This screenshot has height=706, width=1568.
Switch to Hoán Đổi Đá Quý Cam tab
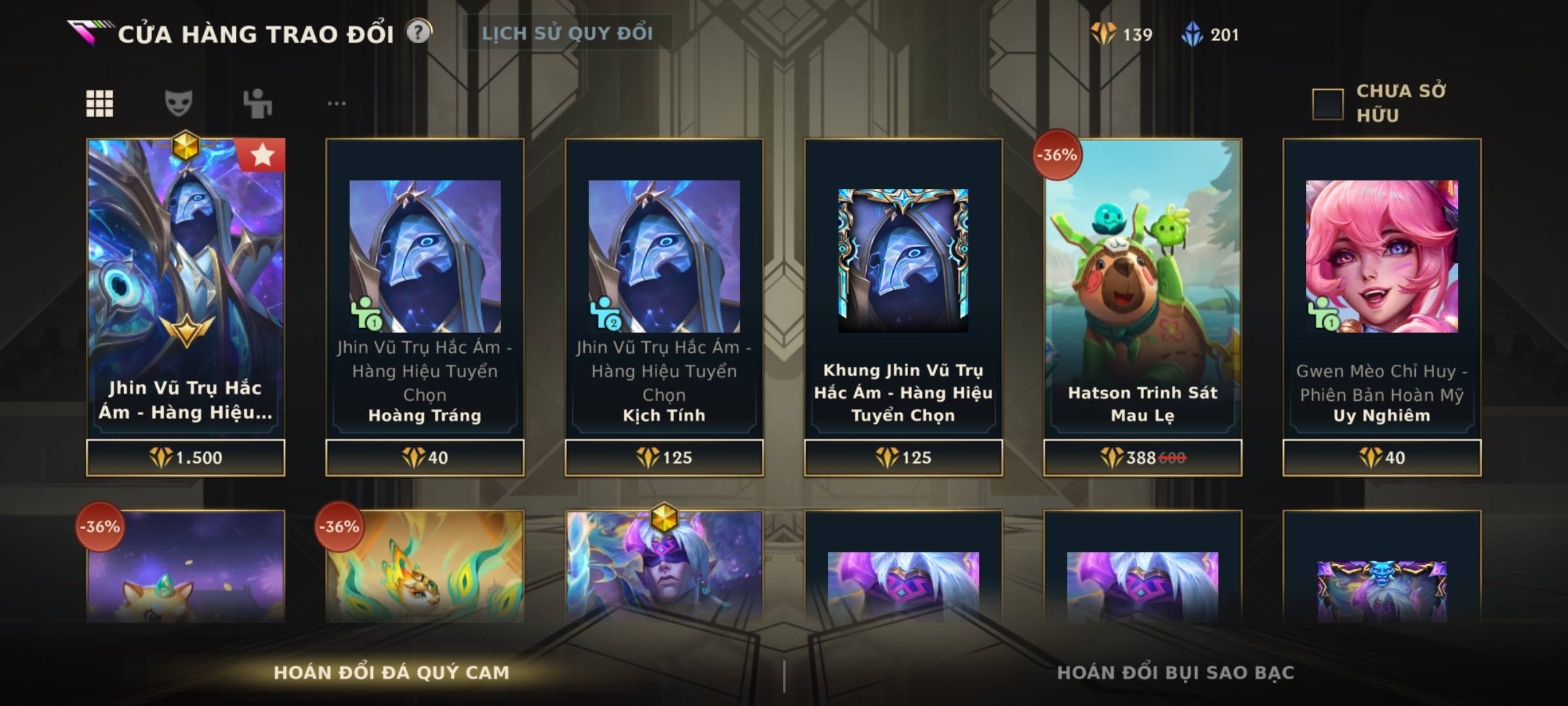pyautogui.click(x=391, y=673)
